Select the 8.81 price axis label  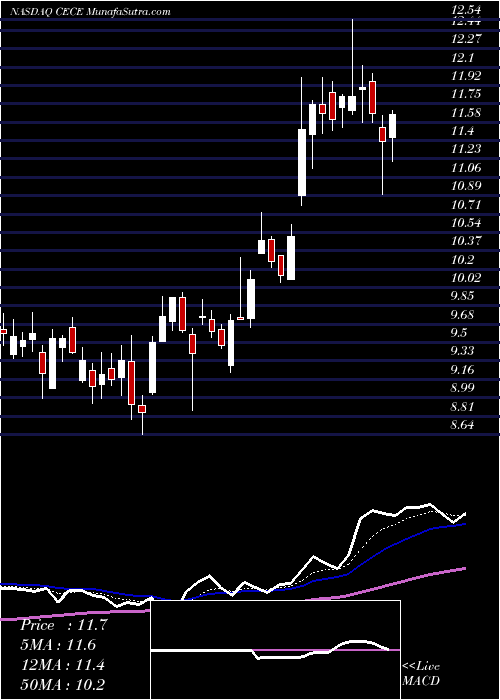point(462,407)
